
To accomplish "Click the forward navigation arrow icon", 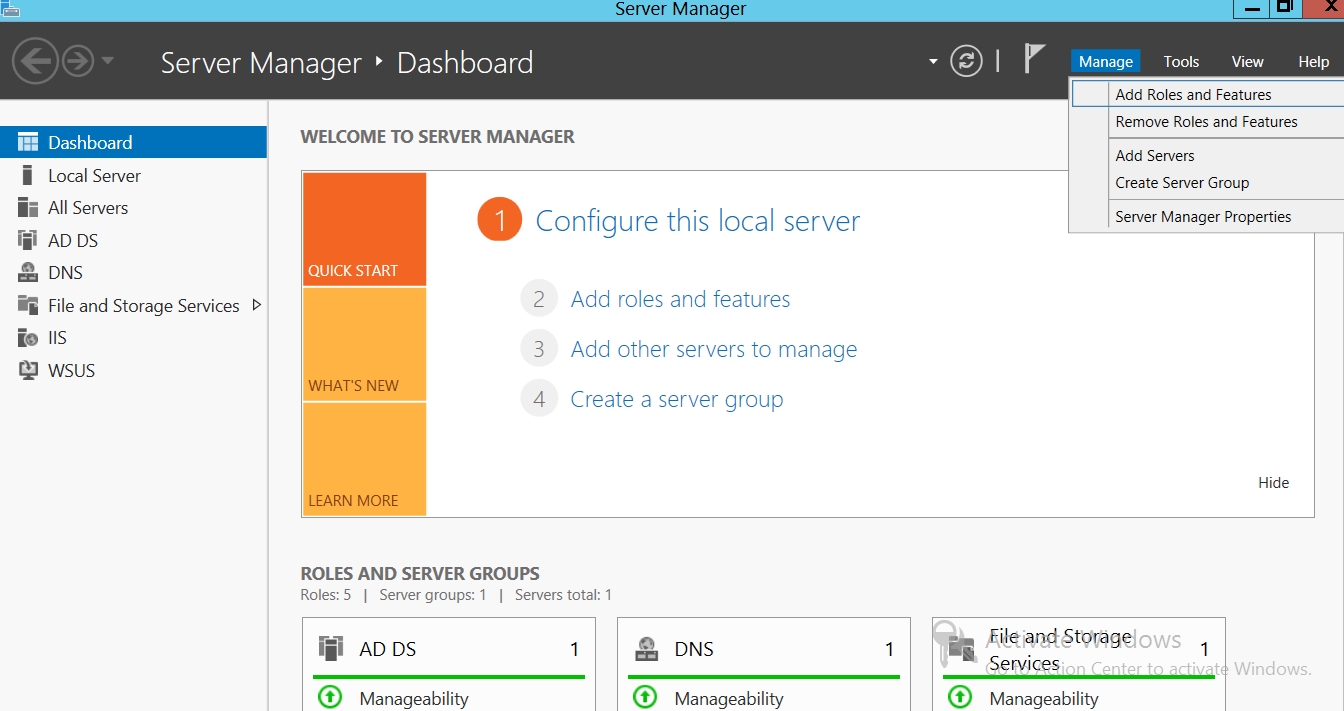I will tap(78, 62).
